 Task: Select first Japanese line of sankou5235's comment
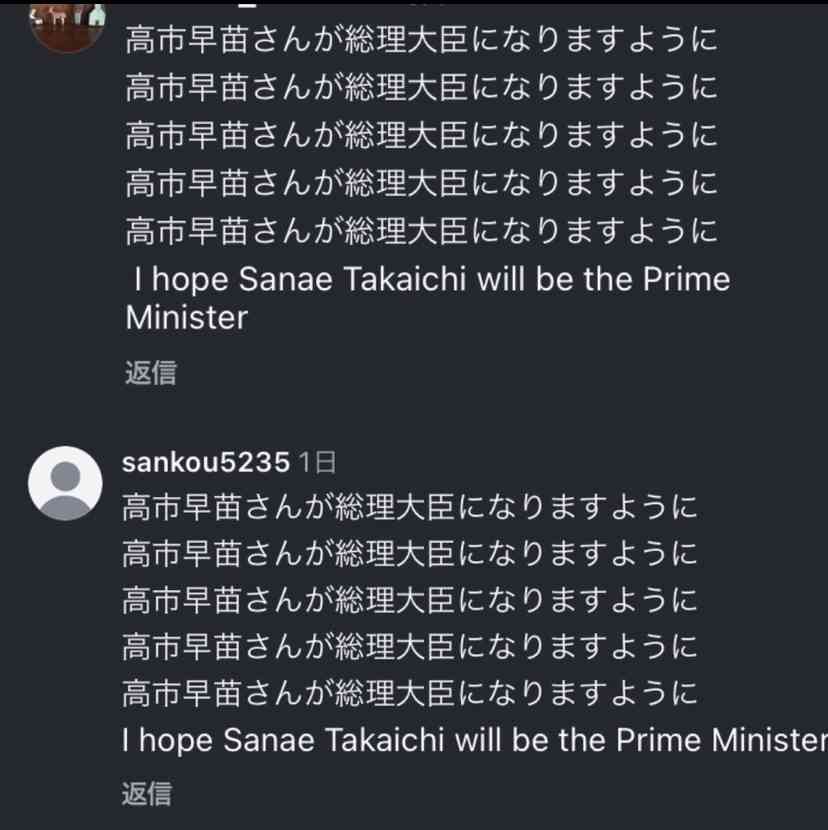coord(410,507)
